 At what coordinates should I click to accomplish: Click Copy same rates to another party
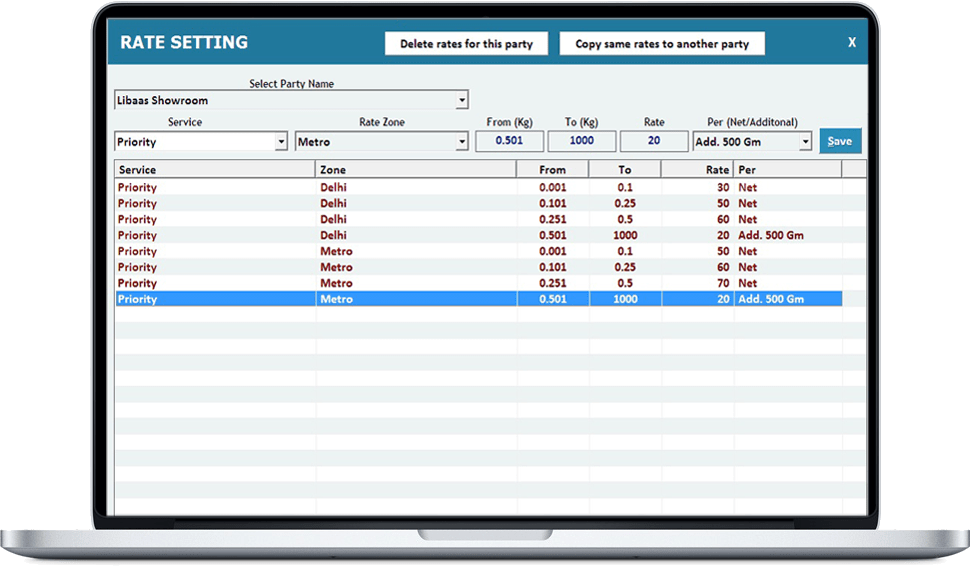click(x=662, y=44)
